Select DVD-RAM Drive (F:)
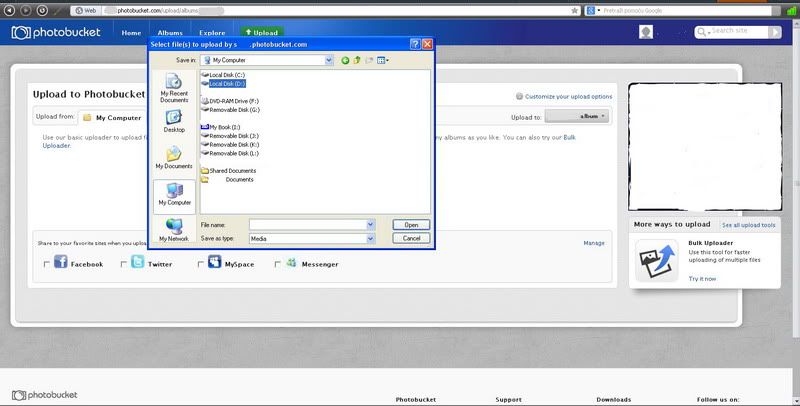Viewport: 800px width, 406px height. tap(230, 101)
